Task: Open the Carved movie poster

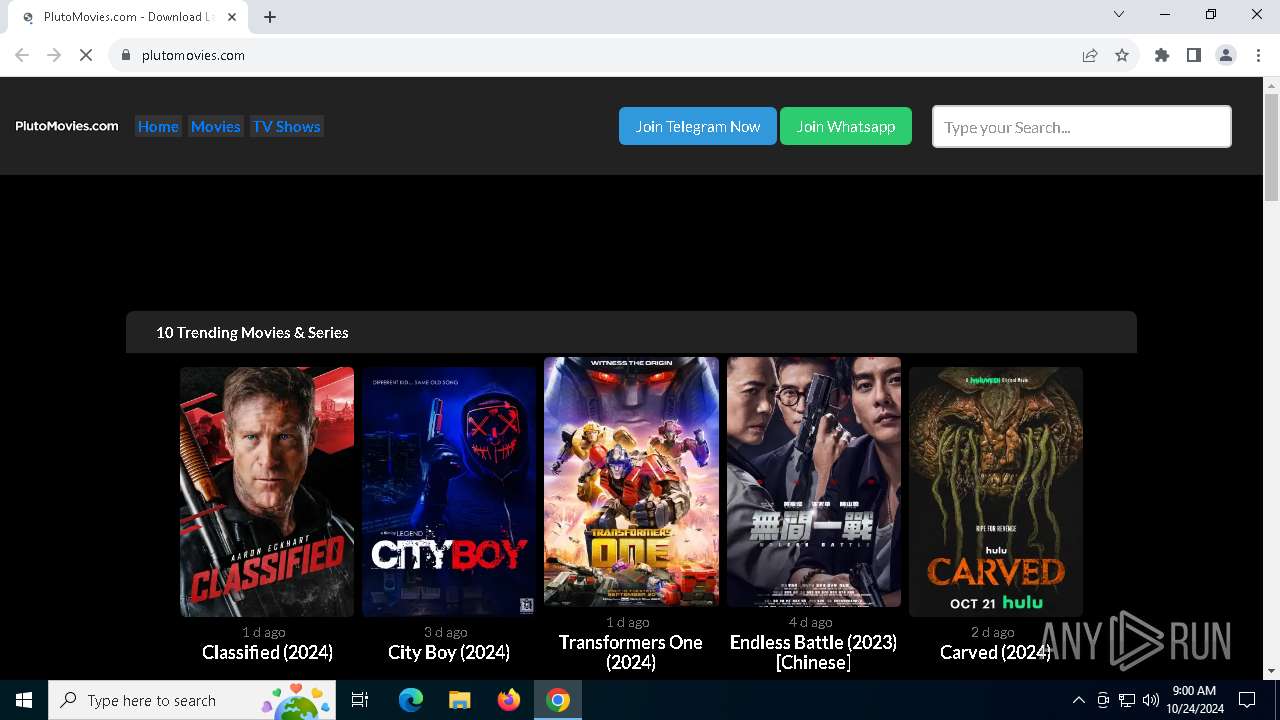Action: point(996,492)
